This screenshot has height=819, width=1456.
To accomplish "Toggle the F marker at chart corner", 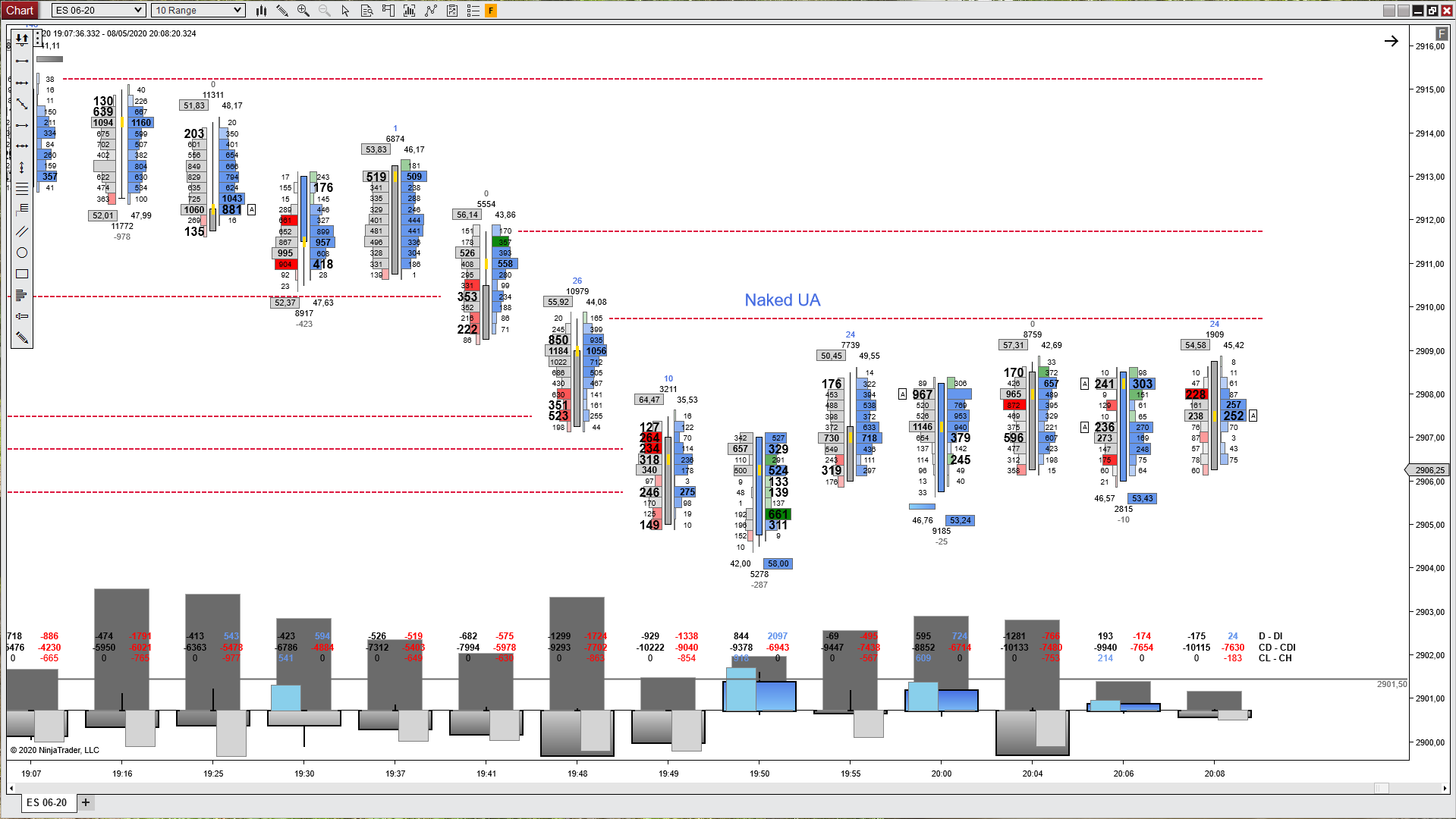I will (x=1441, y=34).
